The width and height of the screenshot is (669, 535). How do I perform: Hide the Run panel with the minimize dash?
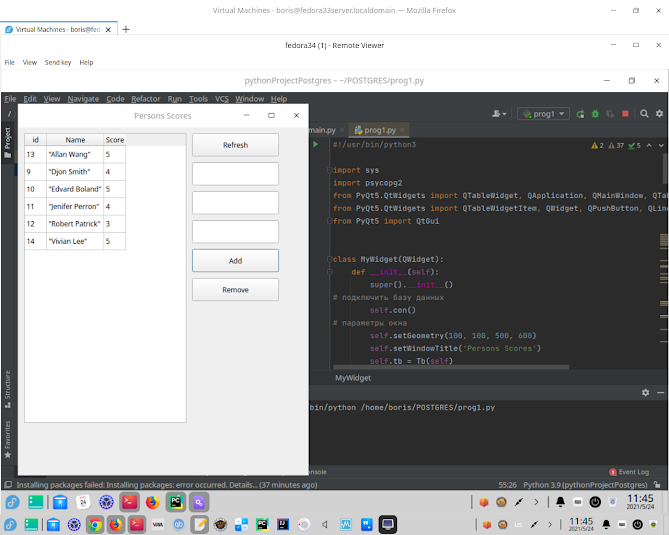[660, 393]
